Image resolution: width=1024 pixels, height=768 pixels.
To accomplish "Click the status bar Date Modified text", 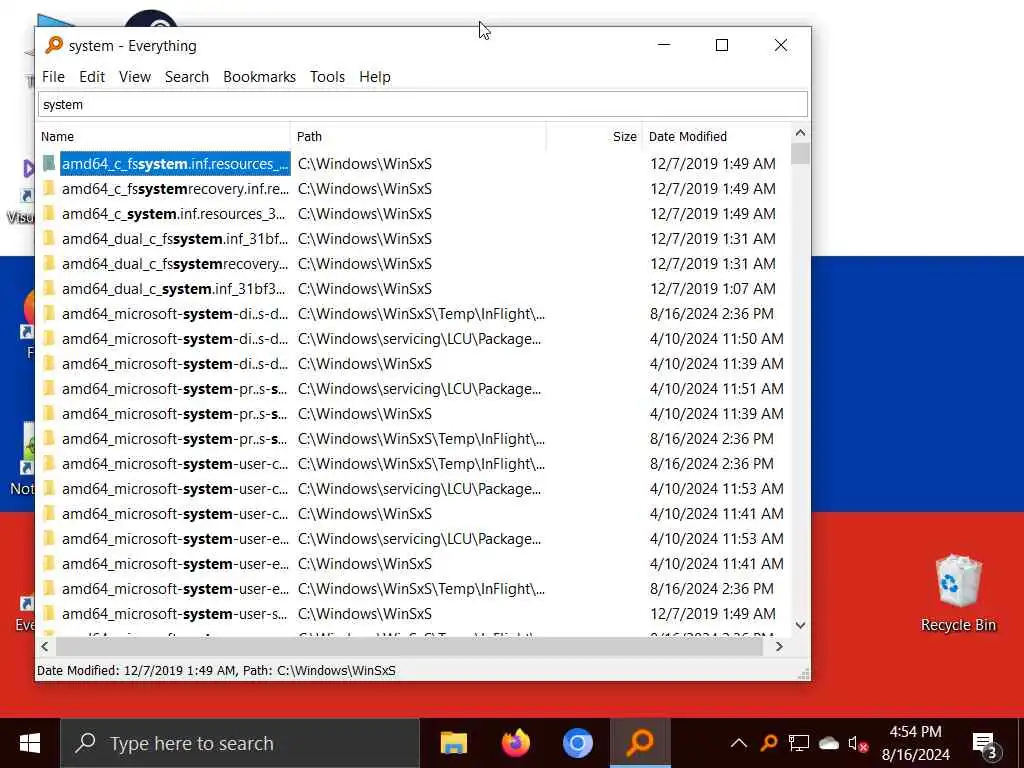I will pyautogui.click(x=216, y=671).
